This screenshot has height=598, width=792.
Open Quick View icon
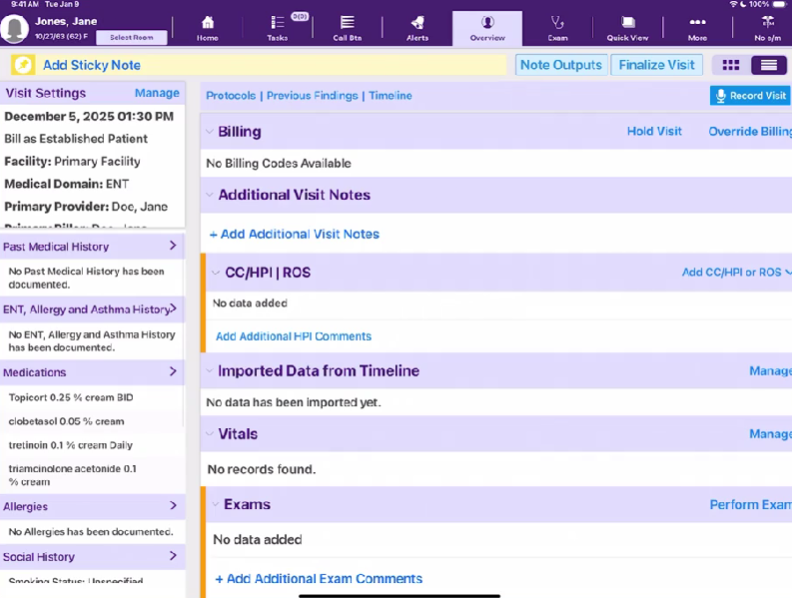tap(628, 23)
